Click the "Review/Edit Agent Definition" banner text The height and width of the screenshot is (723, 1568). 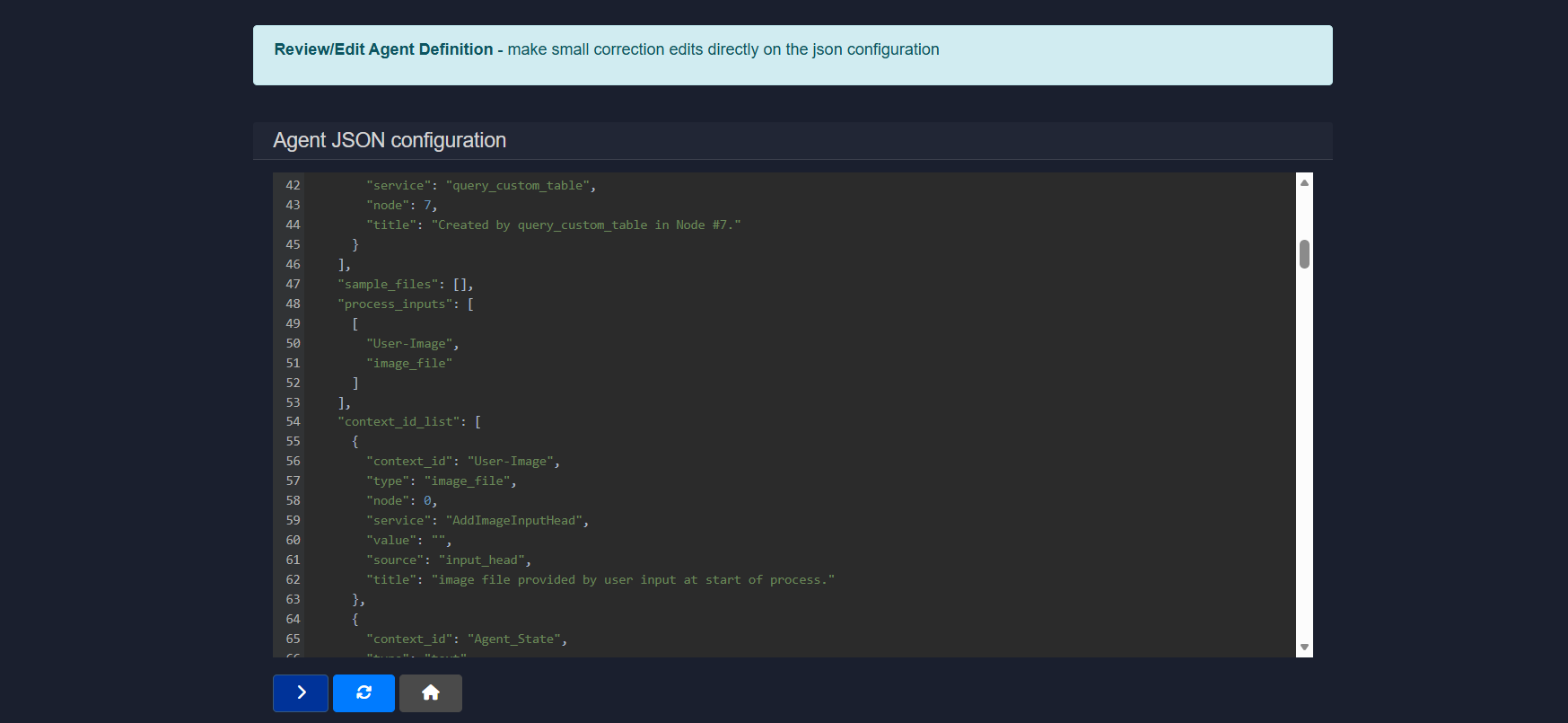(x=383, y=49)
